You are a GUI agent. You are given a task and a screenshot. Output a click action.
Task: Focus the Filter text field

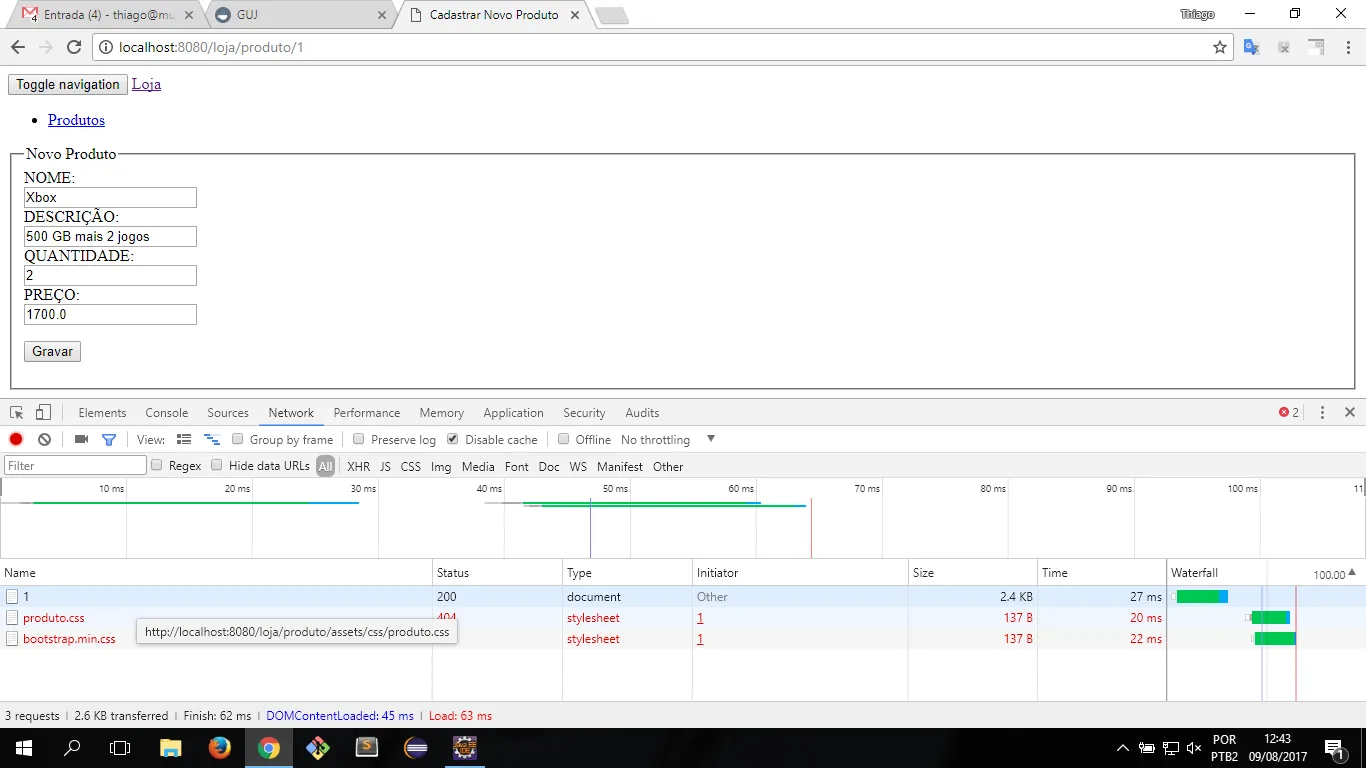coord(75,466)
